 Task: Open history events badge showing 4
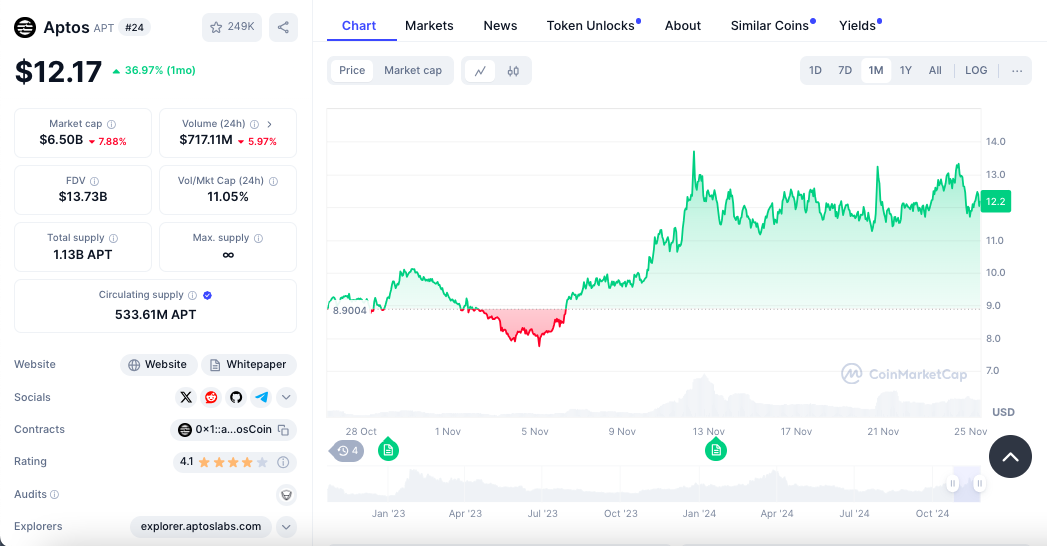pyautogui.click(x=347, y=451)
